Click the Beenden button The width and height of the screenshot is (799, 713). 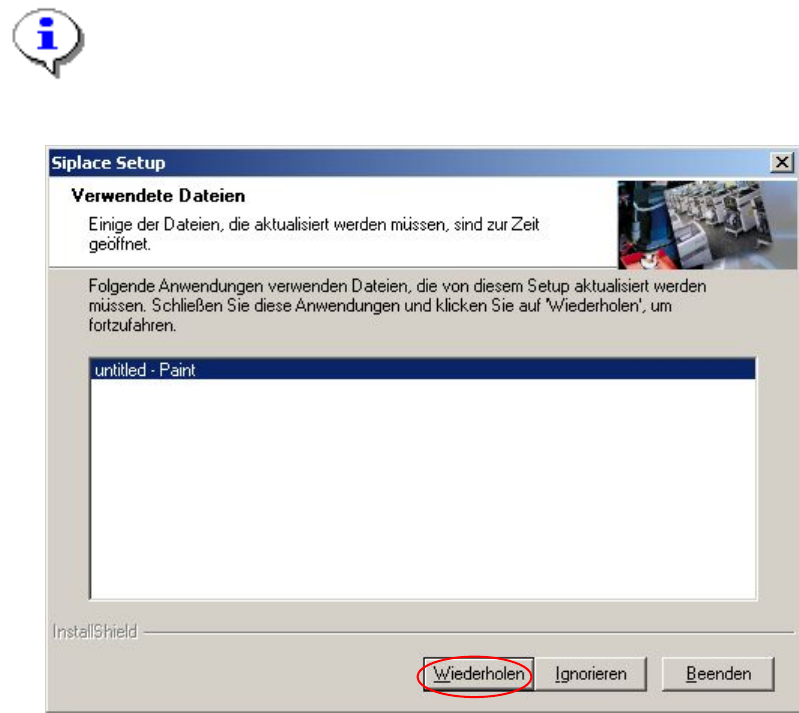pos(718,674)
